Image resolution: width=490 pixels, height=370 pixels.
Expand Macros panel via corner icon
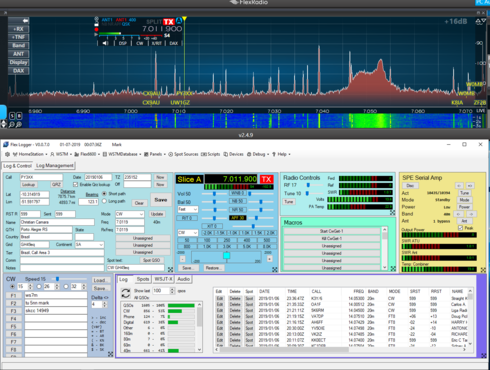click(x=393, y=268)
